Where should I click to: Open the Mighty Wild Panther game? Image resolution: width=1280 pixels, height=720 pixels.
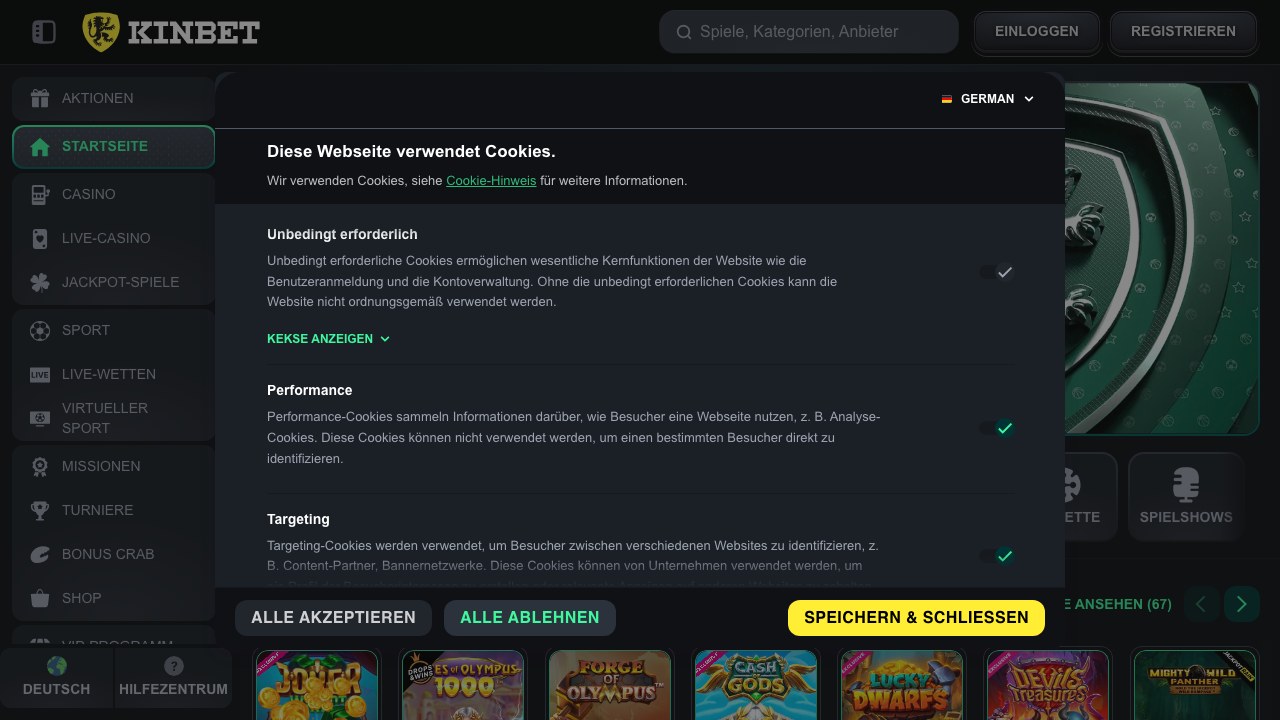pos(1195,685)
